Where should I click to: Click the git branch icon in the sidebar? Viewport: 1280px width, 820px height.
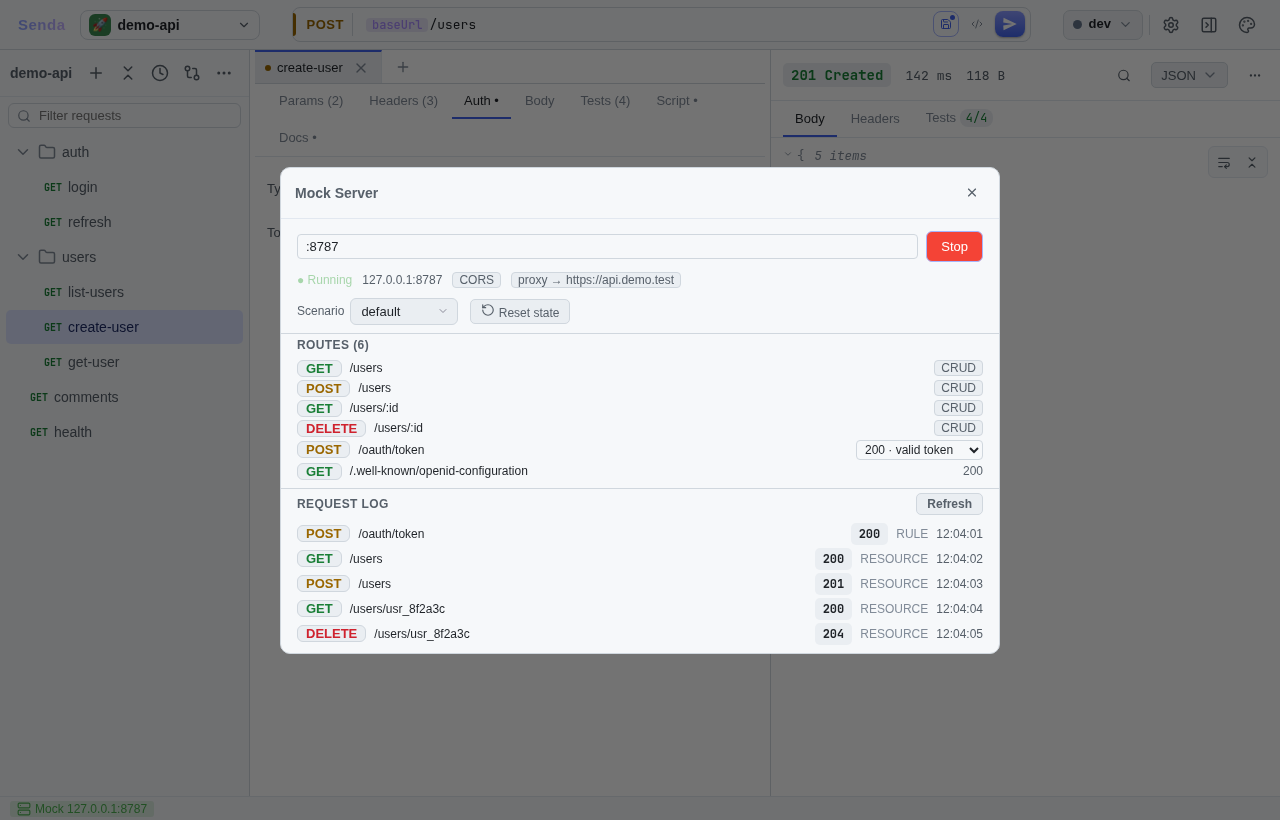coord(192,73)
